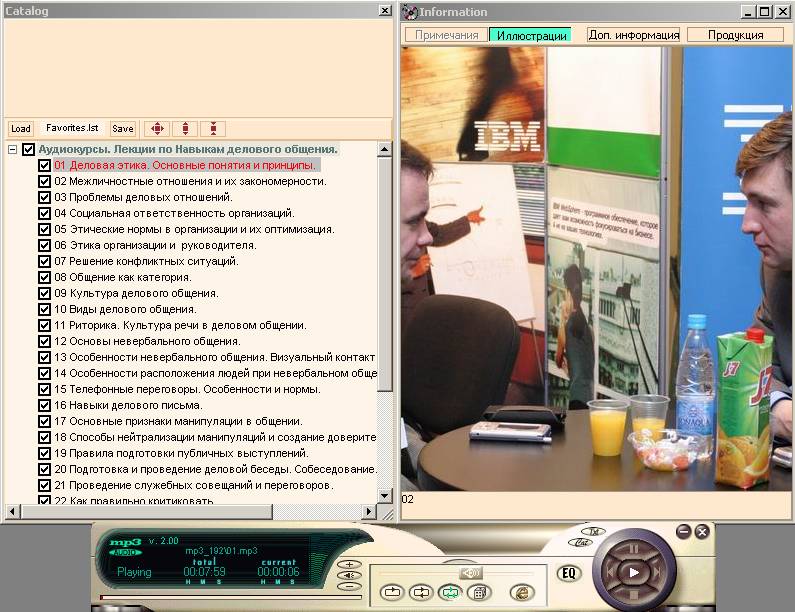Click the playback progress bar on player
The image size is (795, 612).
point(231,597)
